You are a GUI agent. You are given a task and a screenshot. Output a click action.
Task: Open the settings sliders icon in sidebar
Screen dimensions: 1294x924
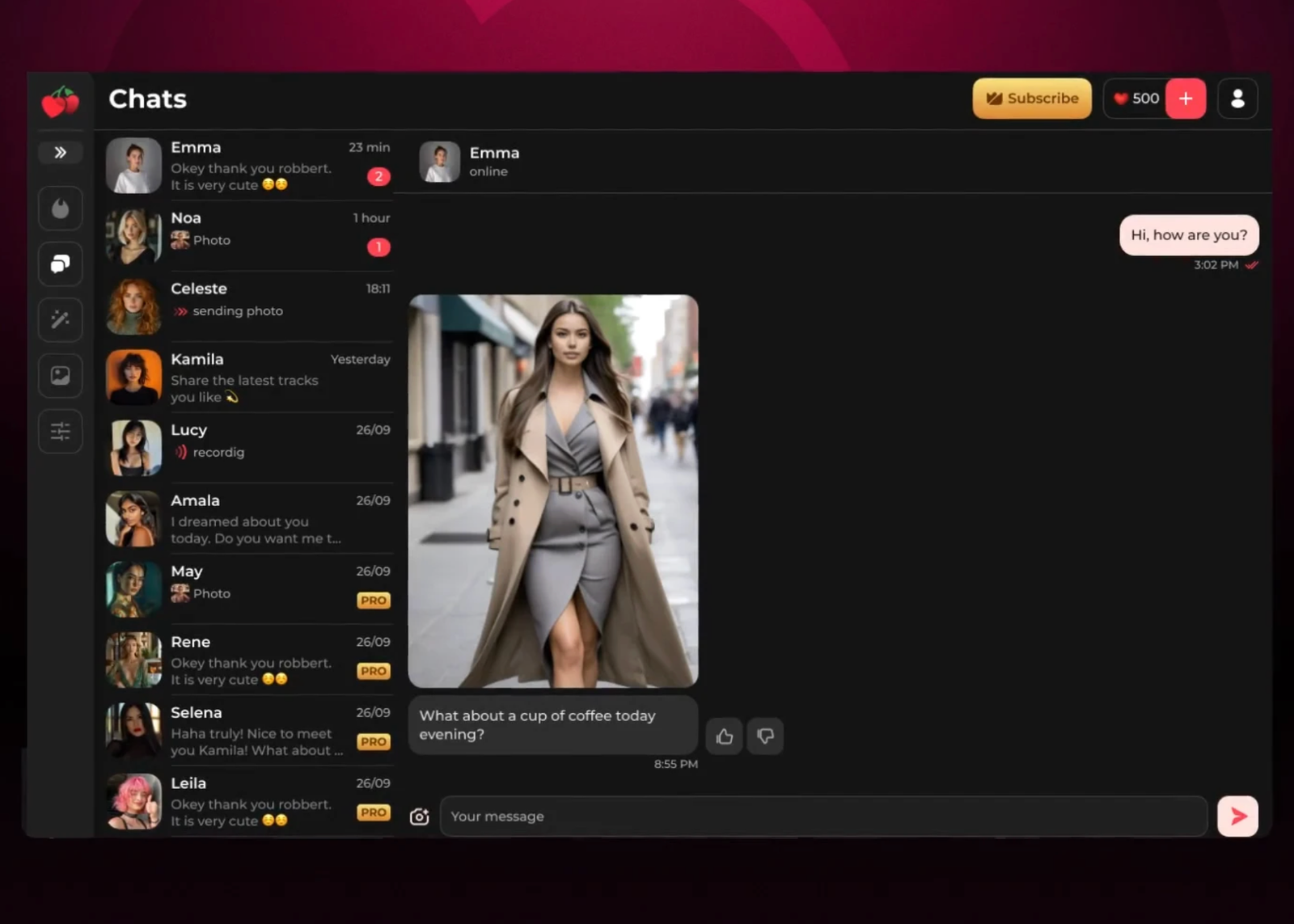[x=60, y=431]
